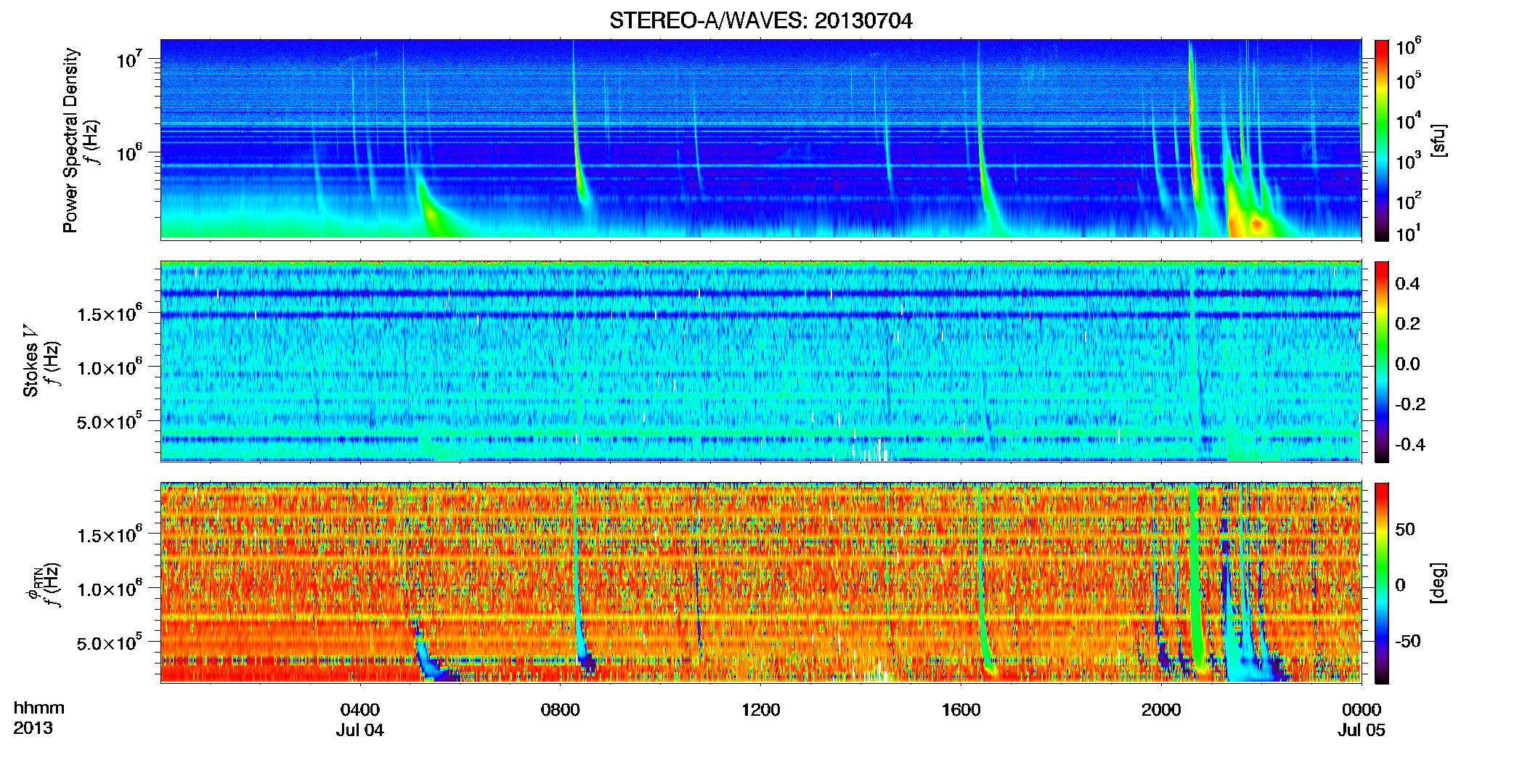
Task: Click the 2000 time axis label
Action: (x=1161, y=710)
